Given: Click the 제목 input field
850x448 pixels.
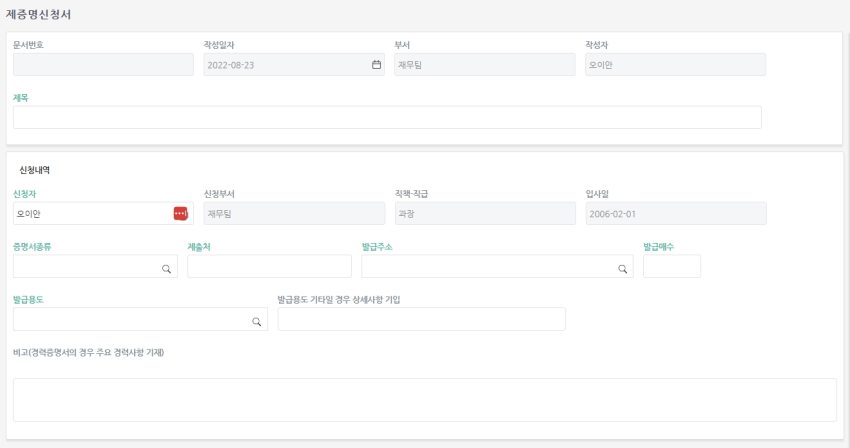Looking at the screenshot, I should pos(387,117).
